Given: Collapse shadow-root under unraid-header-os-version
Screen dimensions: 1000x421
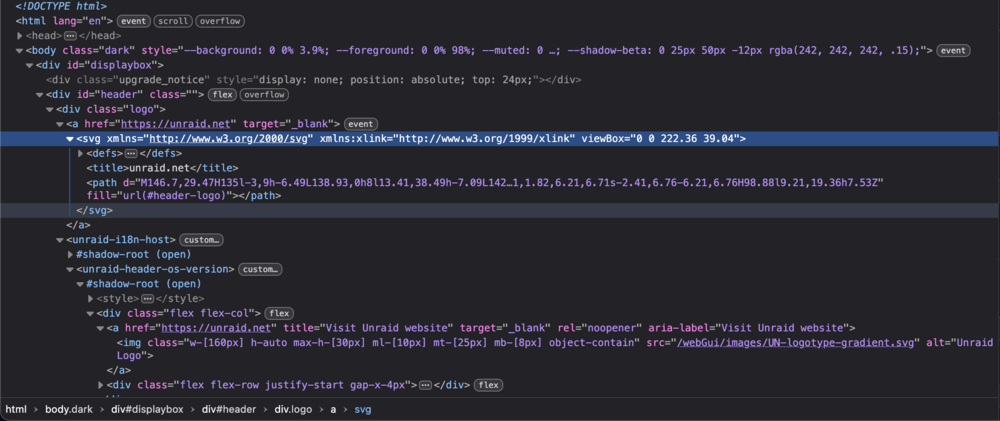Looking at the screenshot, I should pos(80,284).
